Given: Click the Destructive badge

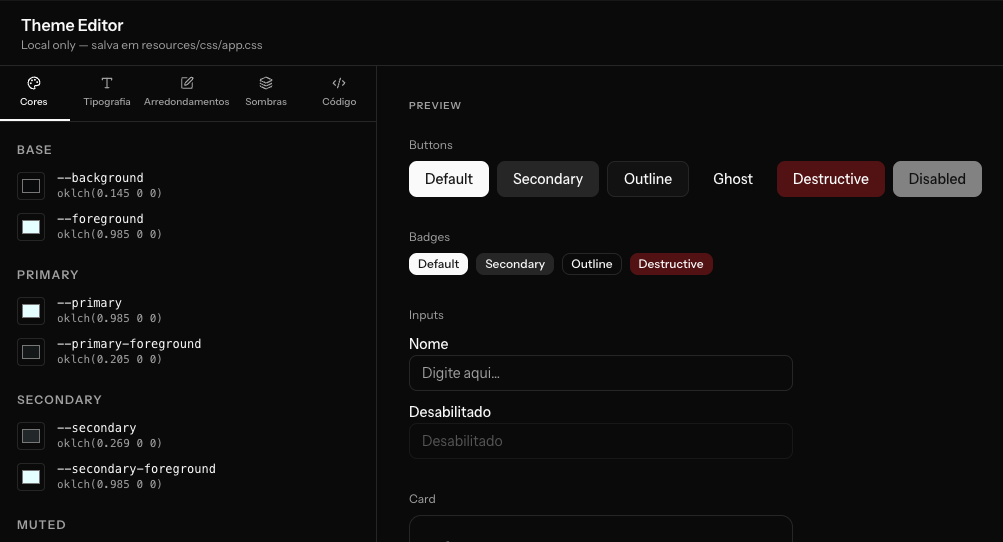Looking at the screenshot, I should pyautogui.click(x=671, y=264).
